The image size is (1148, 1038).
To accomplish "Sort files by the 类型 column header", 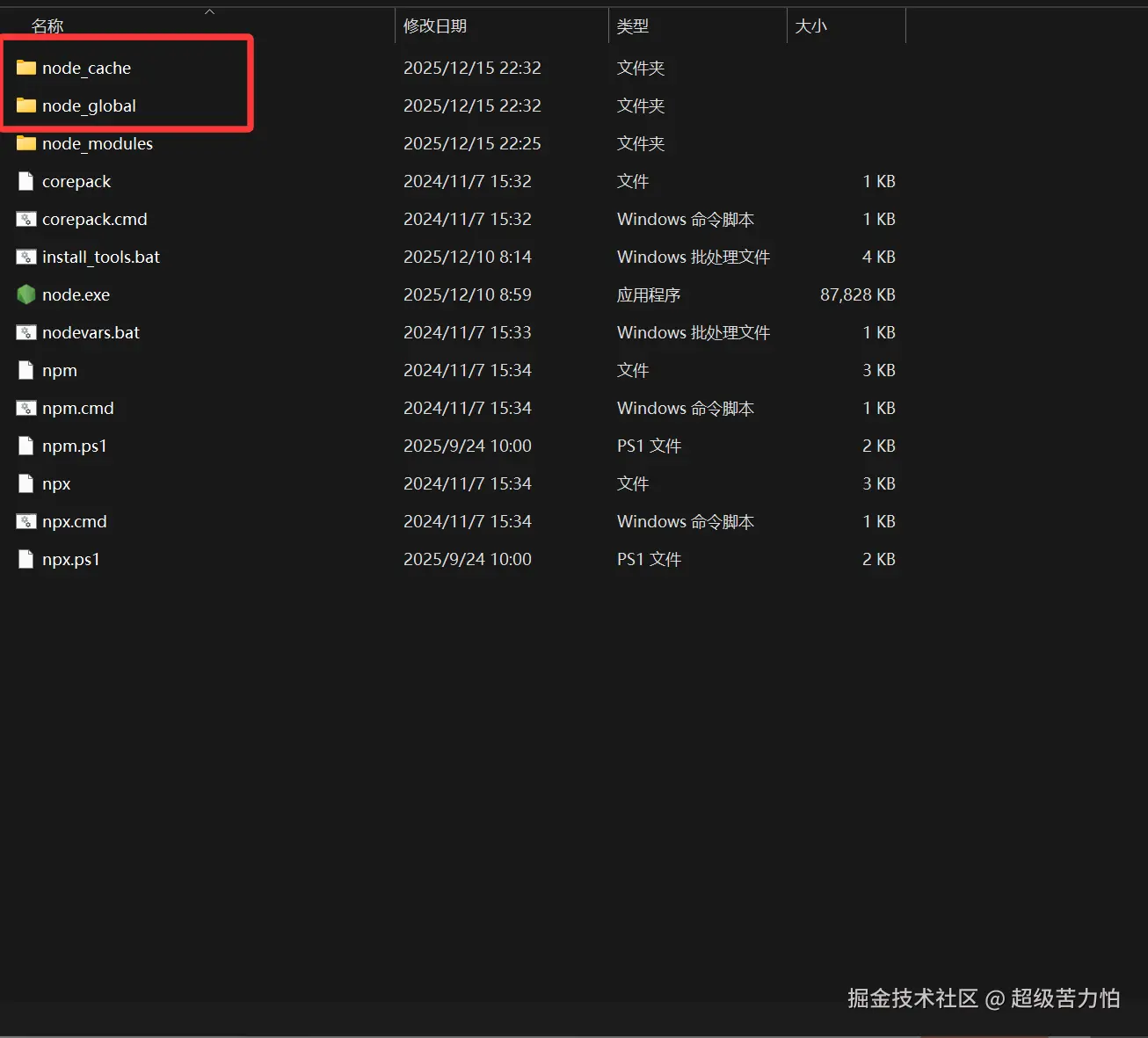I will point(633,26).
